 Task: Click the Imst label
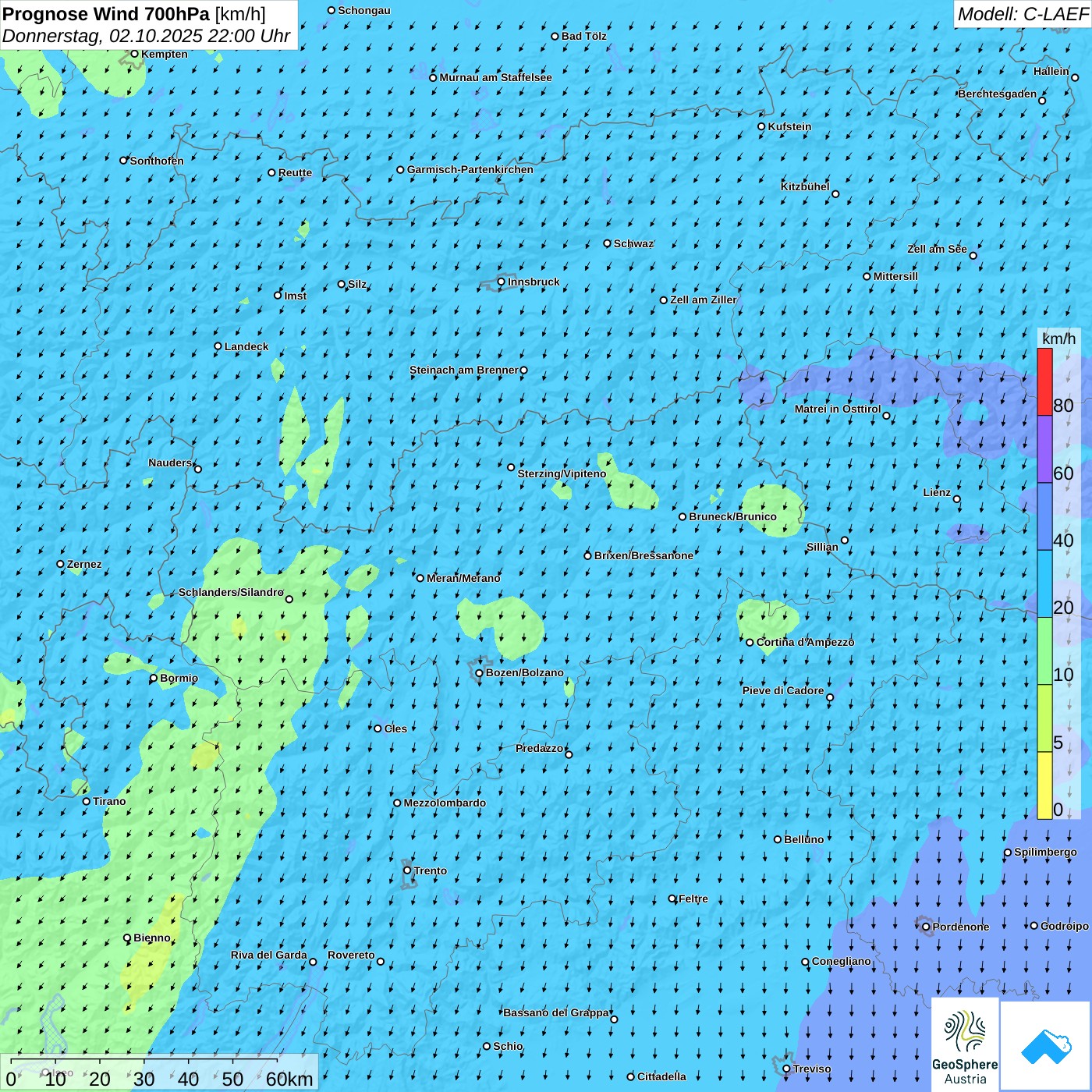295,296
